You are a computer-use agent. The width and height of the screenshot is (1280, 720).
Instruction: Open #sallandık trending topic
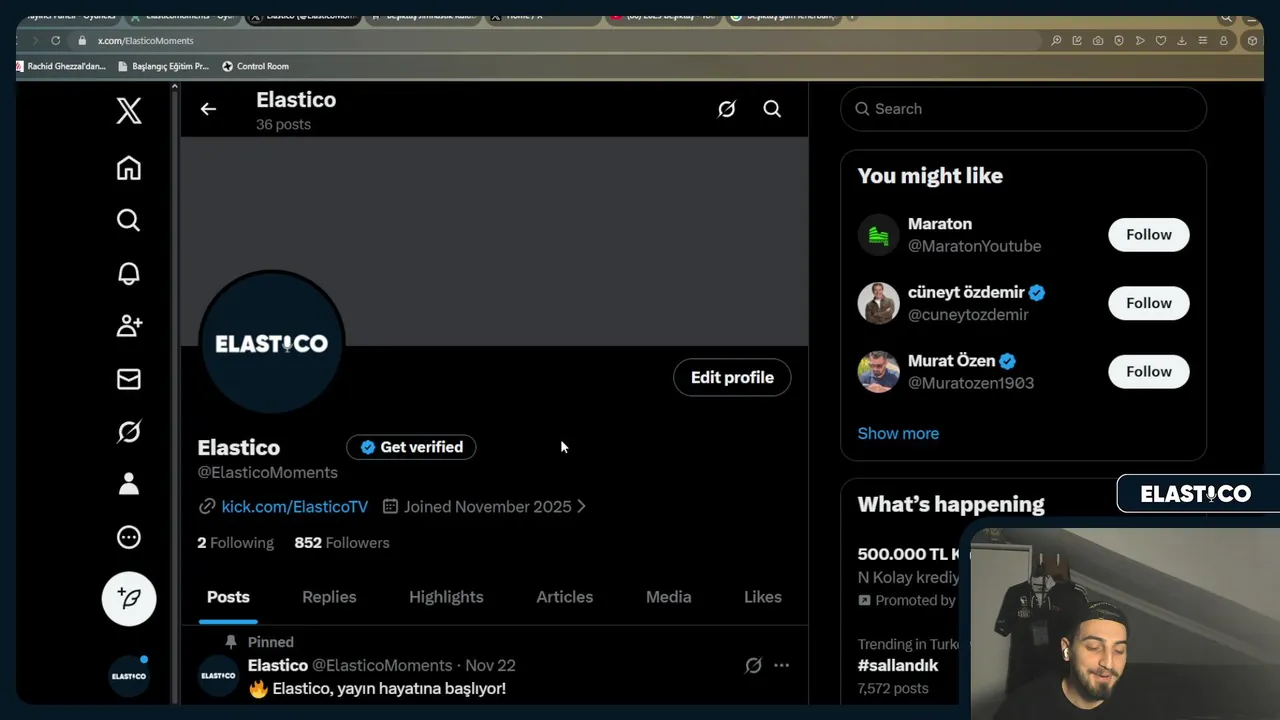click(x=898, y=665)
